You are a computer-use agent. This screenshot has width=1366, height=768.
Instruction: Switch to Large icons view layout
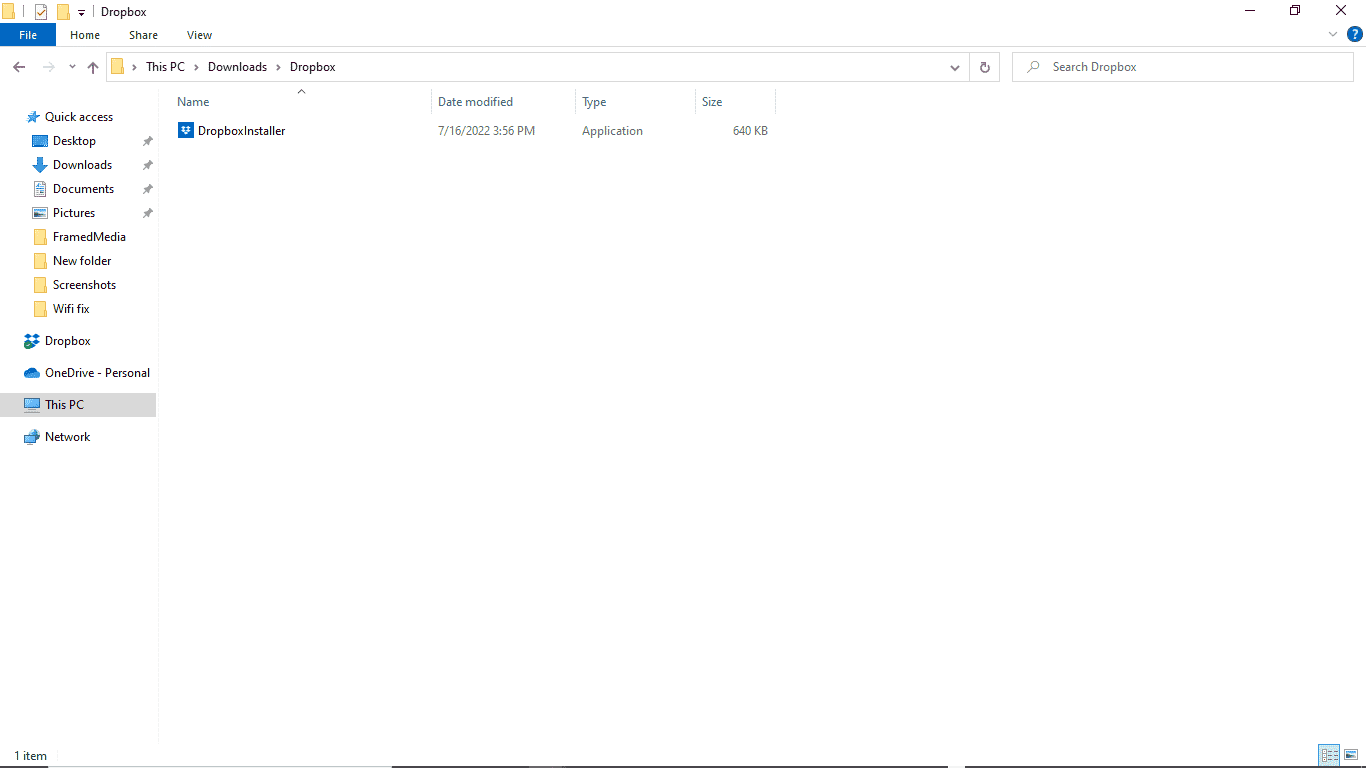[1350, 755]
